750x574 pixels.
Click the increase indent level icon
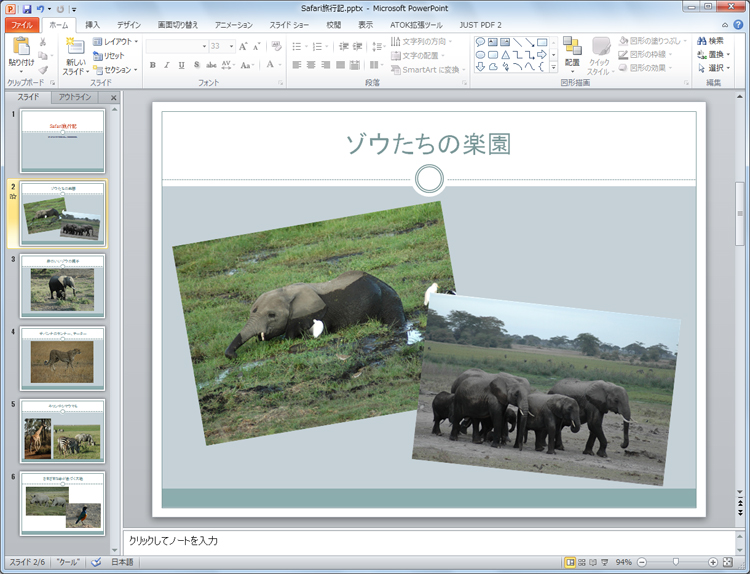(x=358, y=46)
